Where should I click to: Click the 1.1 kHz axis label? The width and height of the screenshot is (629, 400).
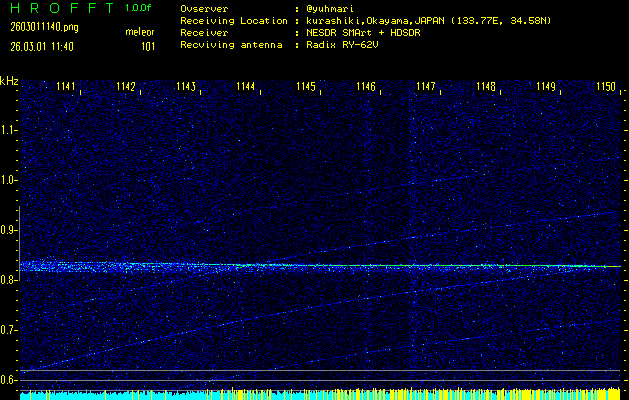[9, 130]
